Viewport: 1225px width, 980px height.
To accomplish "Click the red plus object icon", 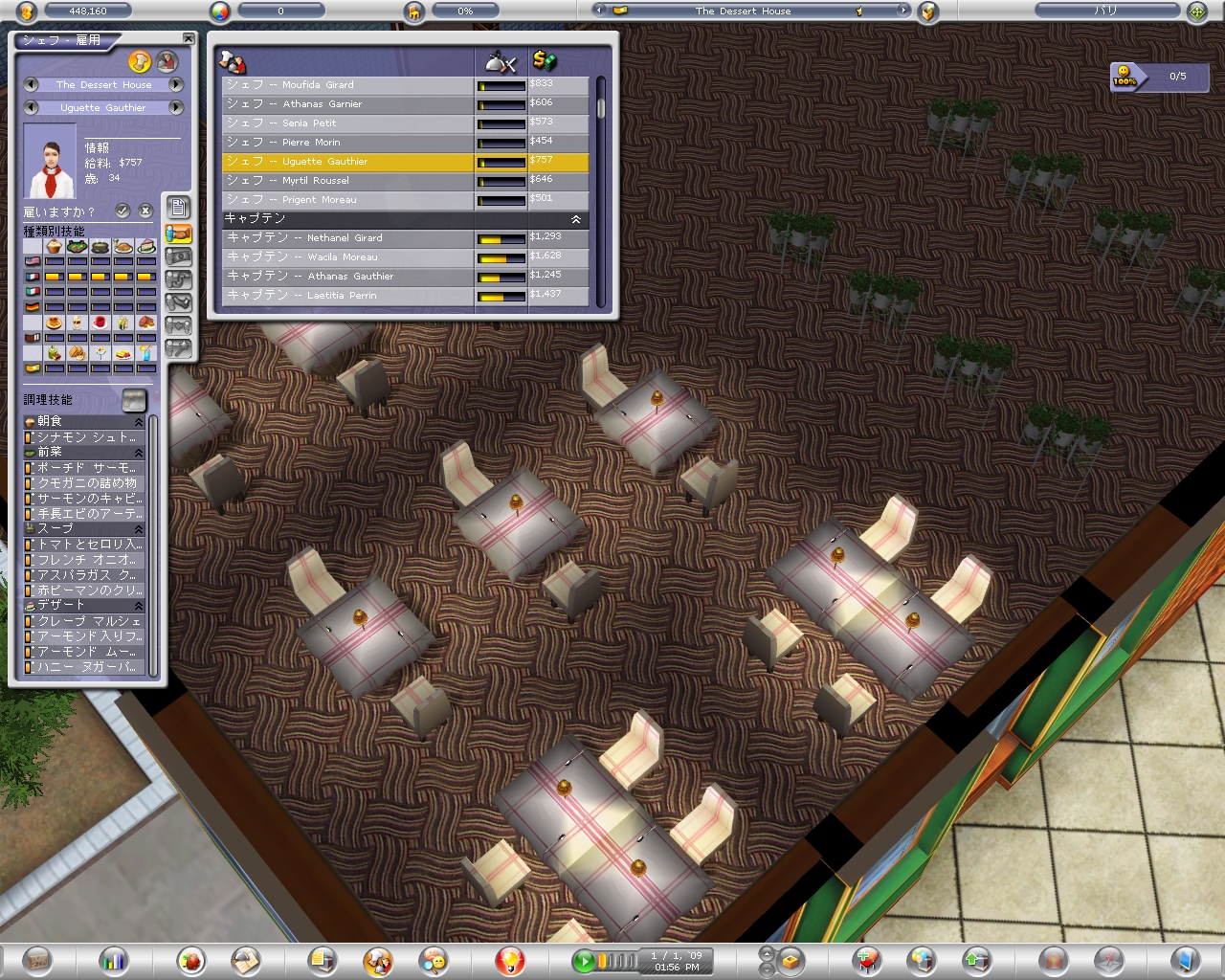I will [x=867, y=960].
